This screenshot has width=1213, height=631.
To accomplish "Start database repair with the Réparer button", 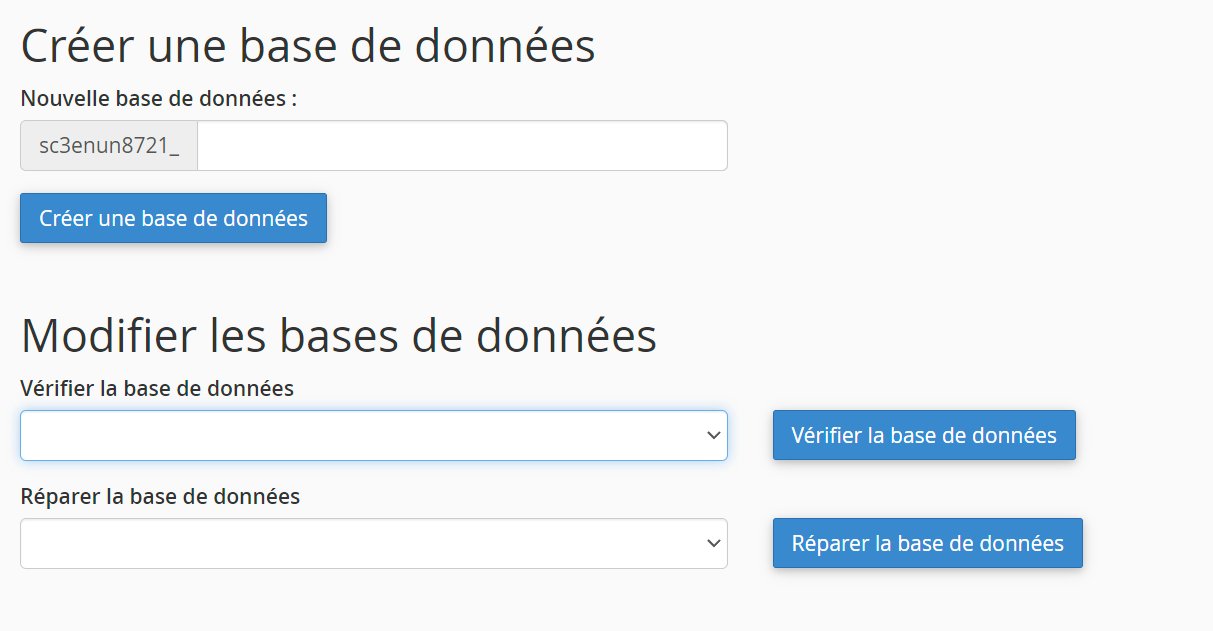I will point(927,543).
